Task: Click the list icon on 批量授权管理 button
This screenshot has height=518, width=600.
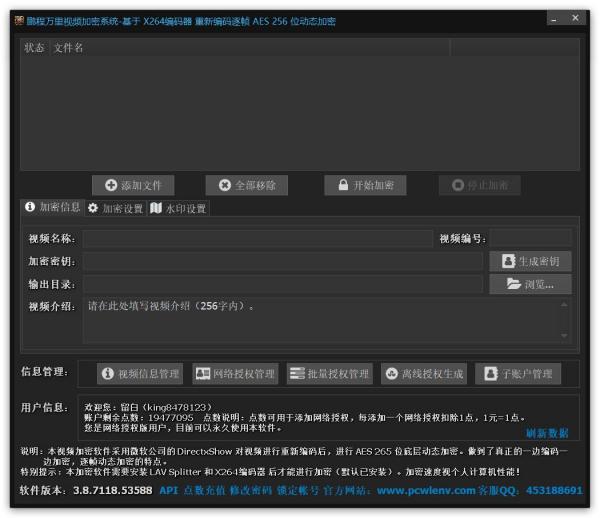Action: (297, 373)
